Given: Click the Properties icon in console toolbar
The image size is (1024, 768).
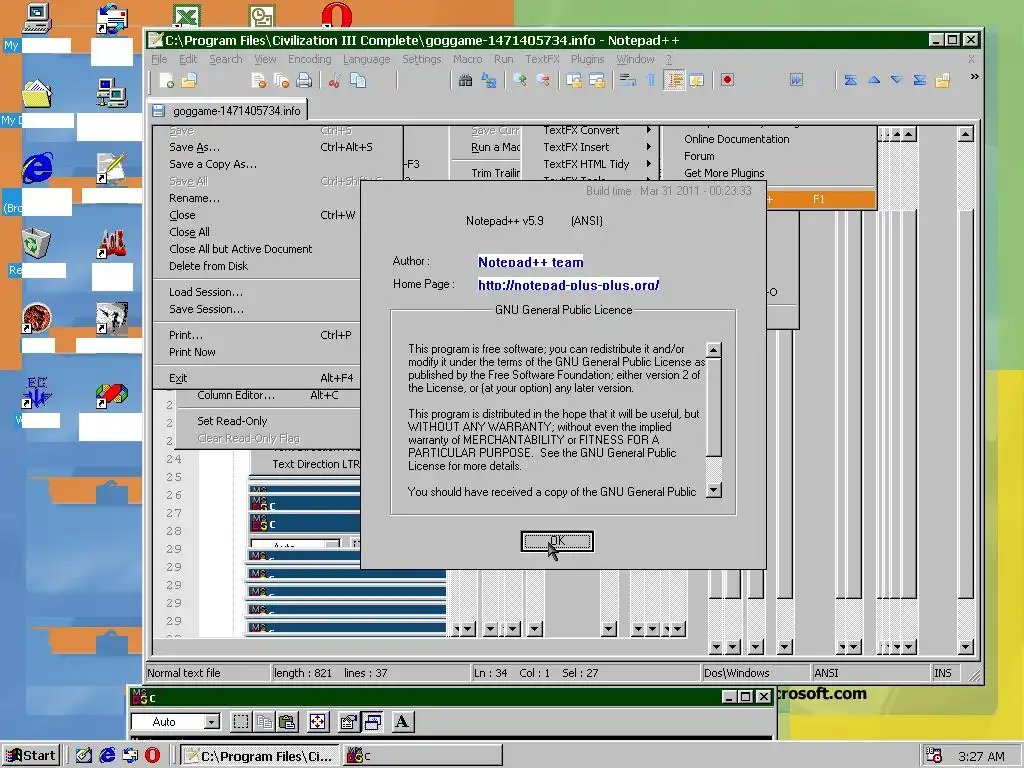Looking at the screenshot, I should point(349,722).
